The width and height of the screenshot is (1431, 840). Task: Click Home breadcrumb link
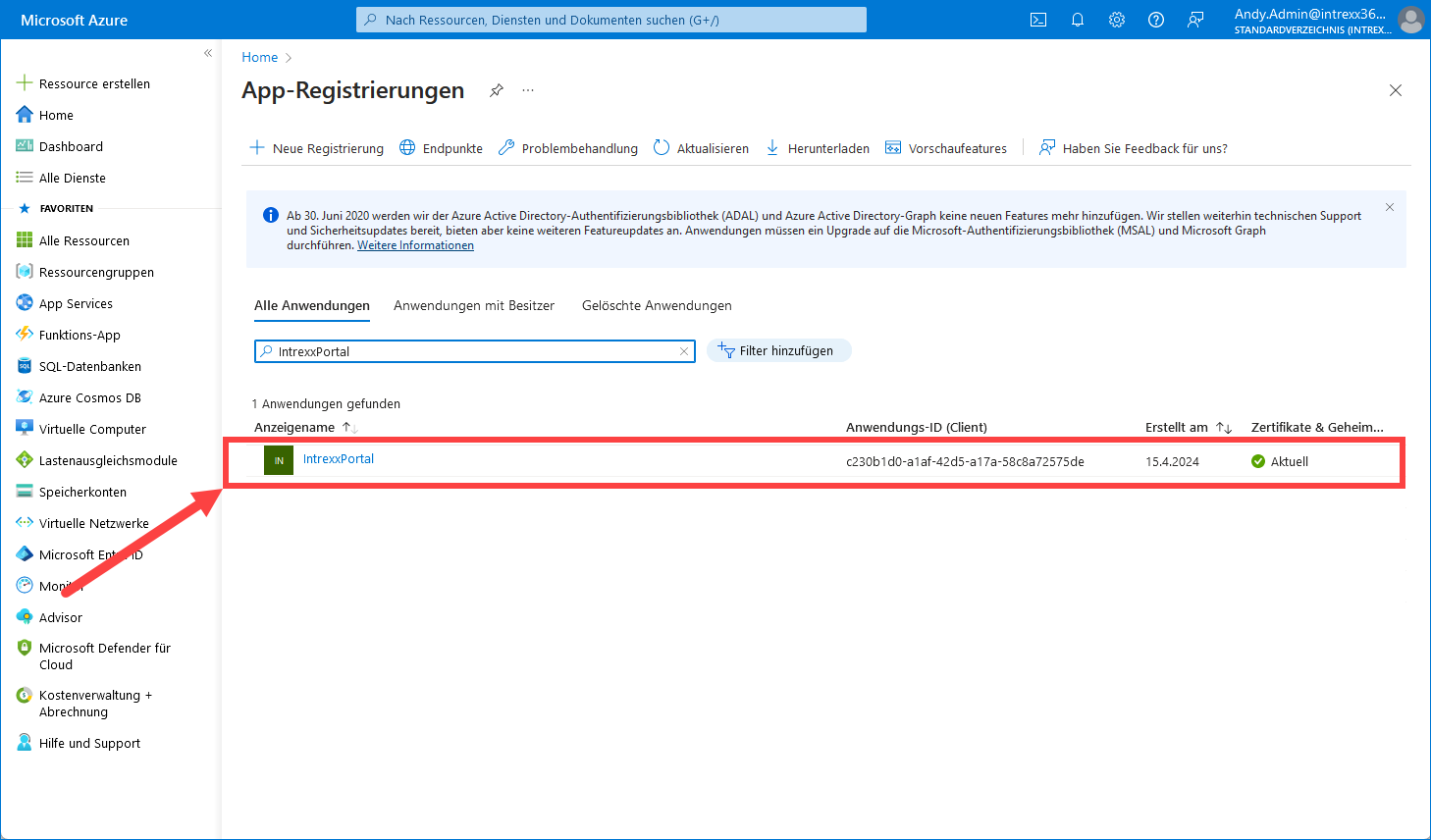(260, 57)
